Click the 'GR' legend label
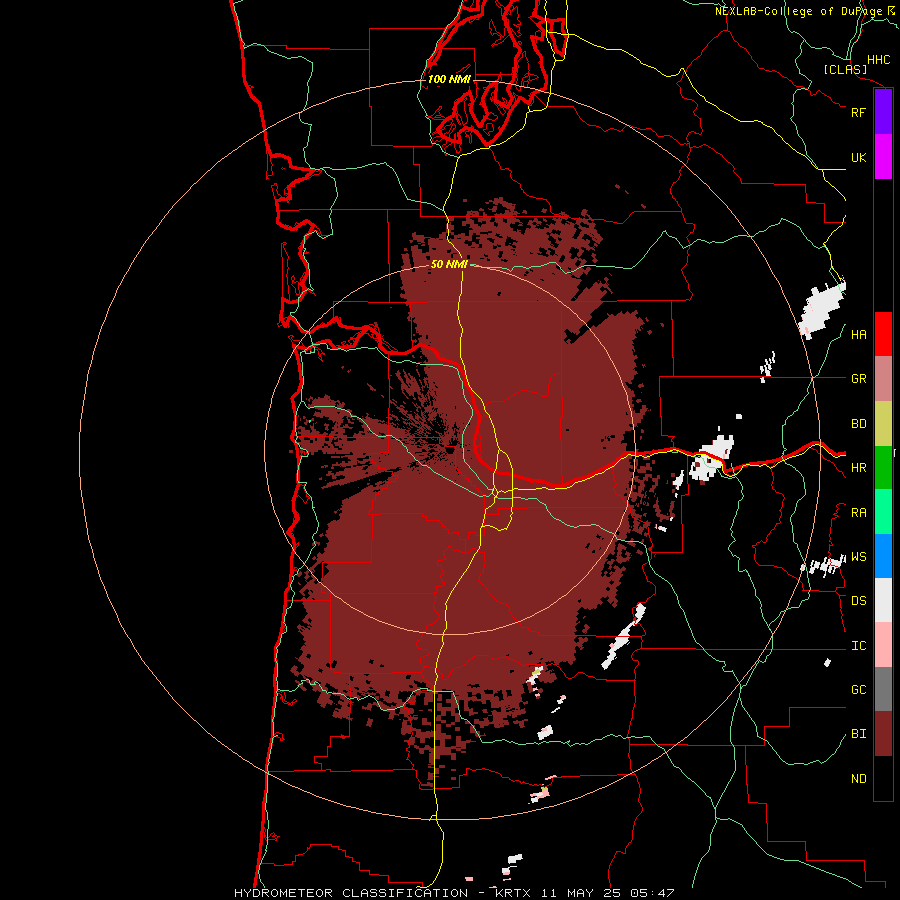This screenshot has width=900, height=900. point(859,379)
